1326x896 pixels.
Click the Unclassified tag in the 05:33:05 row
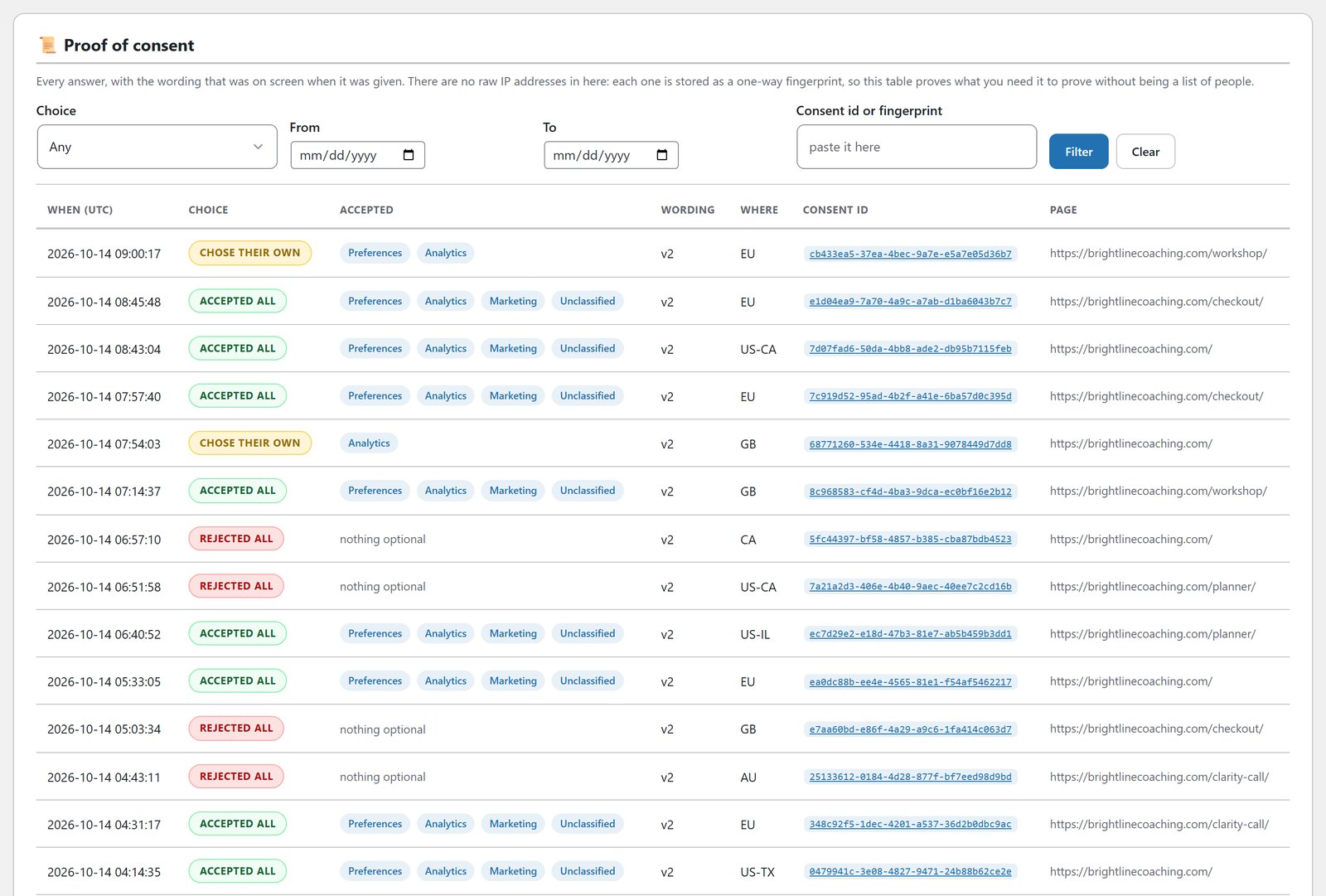point(588,680)
